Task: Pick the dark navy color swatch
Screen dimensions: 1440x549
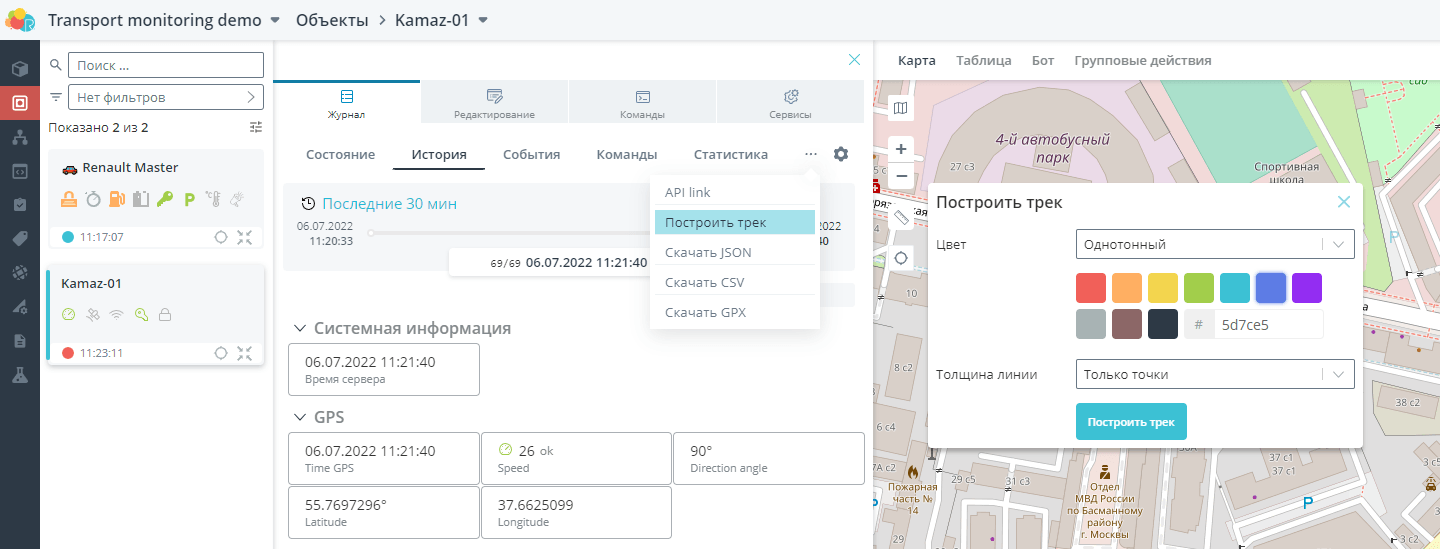Action: click(1163, 324)
